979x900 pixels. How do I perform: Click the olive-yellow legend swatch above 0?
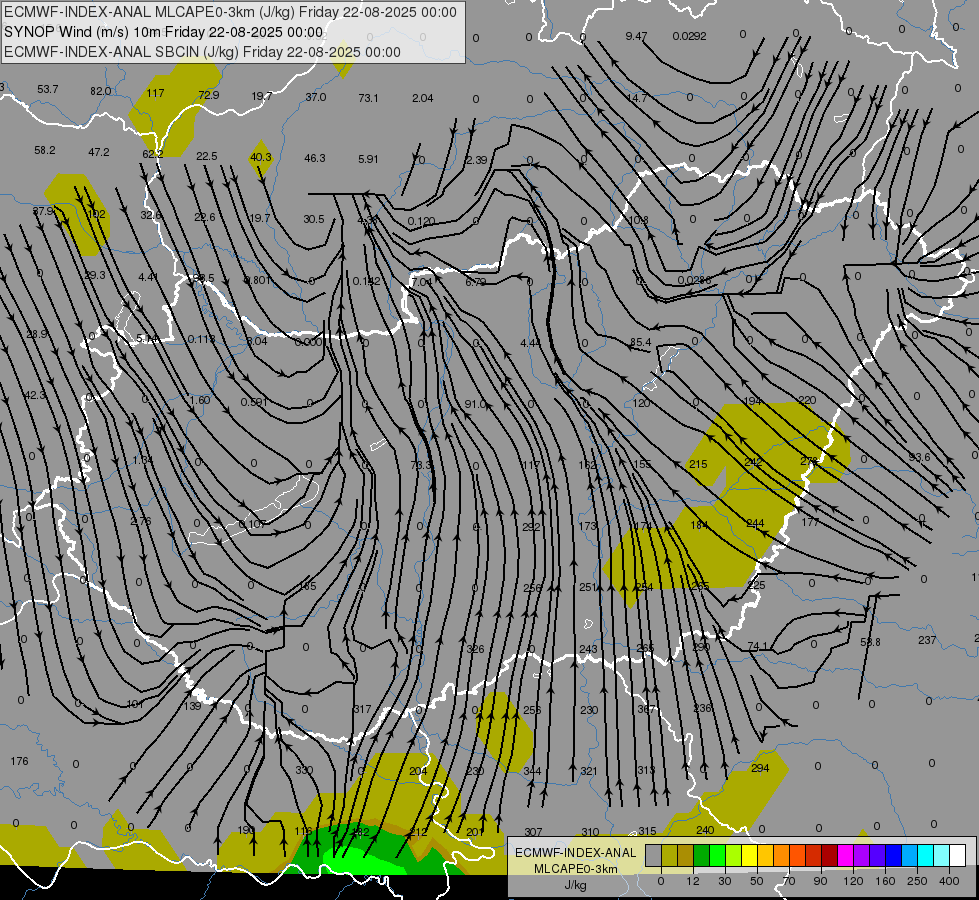click(669, 856)
